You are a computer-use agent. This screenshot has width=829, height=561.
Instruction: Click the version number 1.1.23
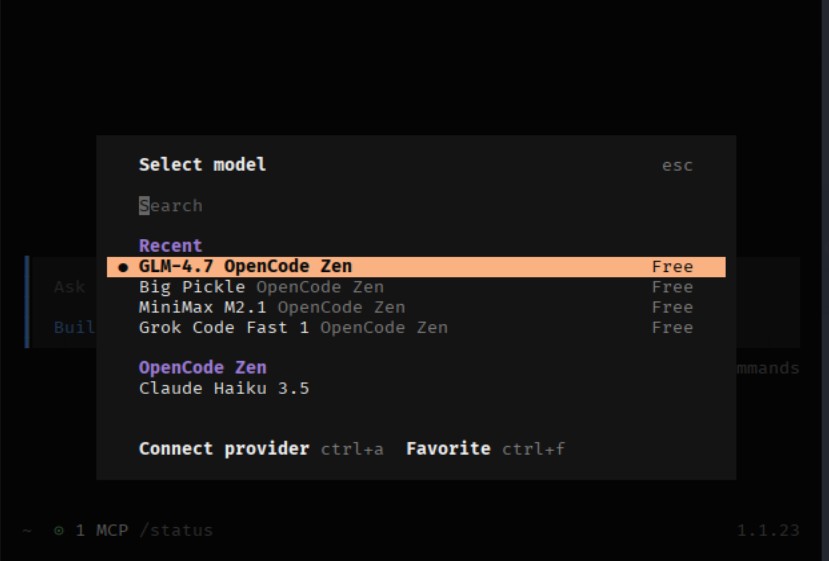tap(768, 530)
